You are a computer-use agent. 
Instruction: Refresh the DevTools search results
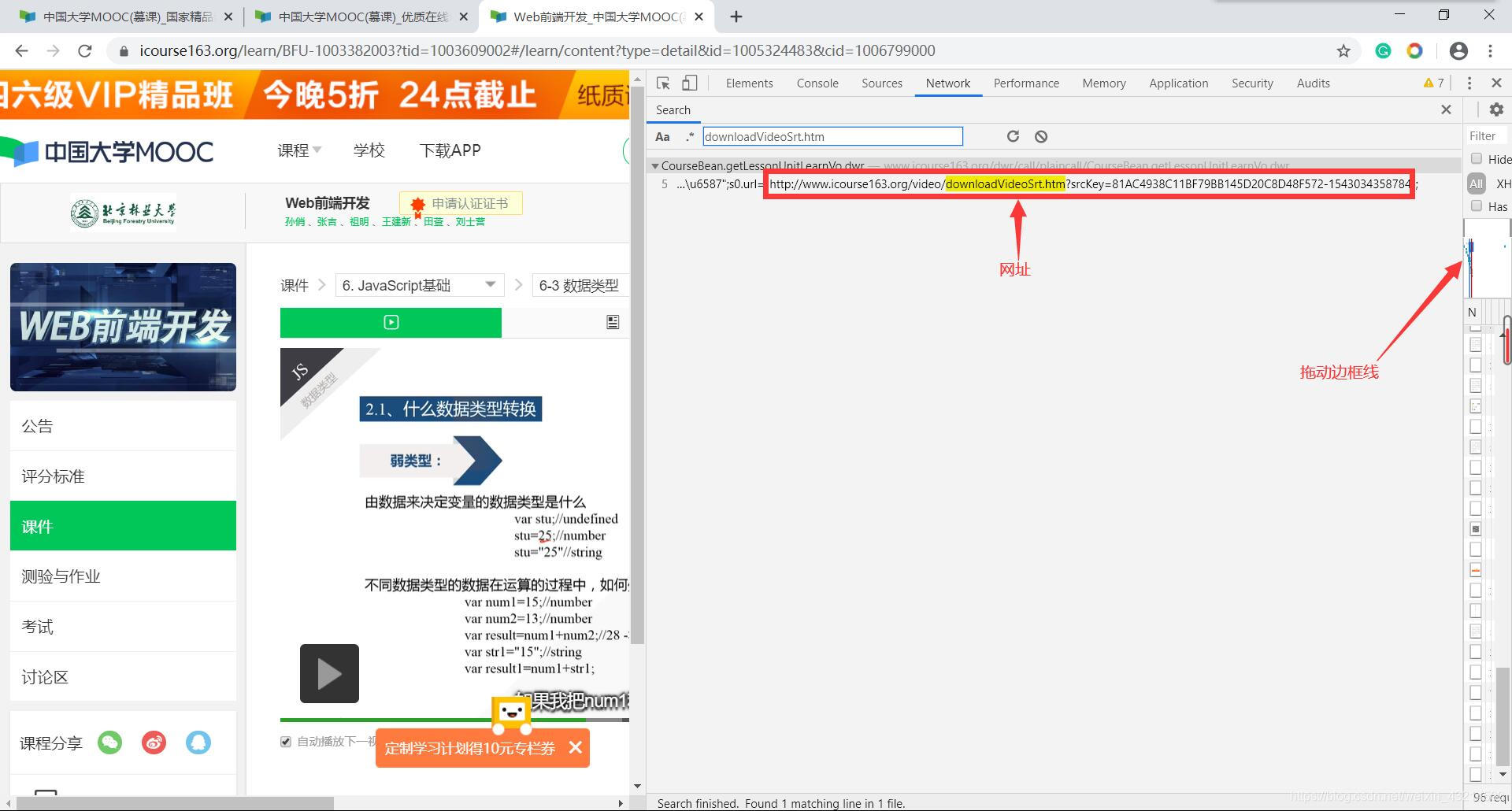click(1013, 136)
